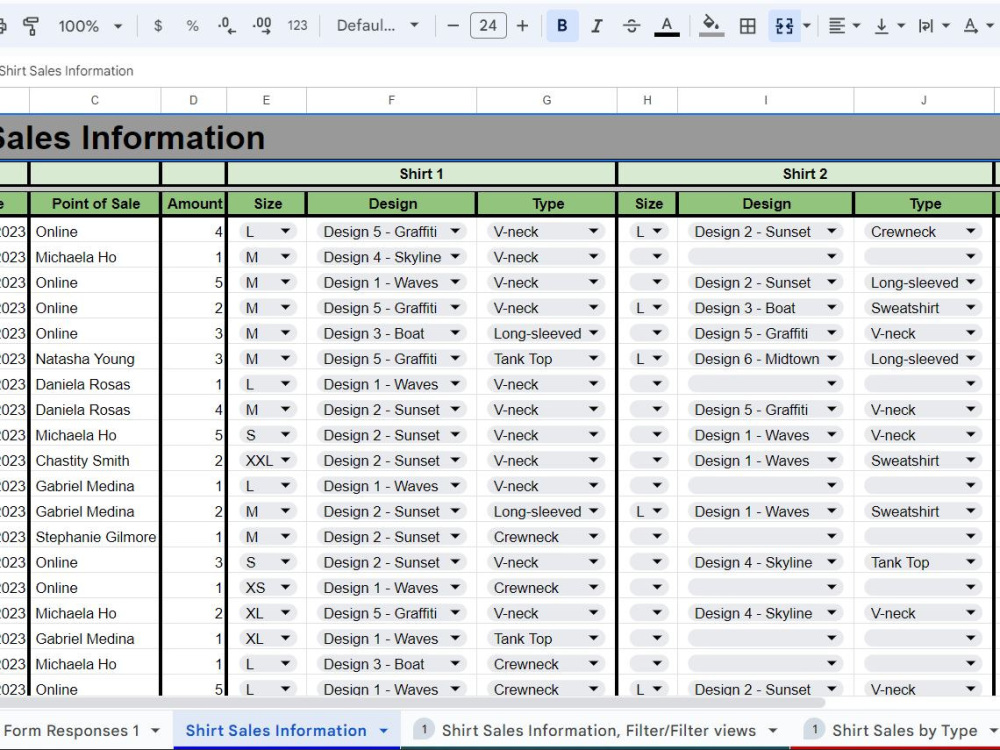The image size is (1000, 750).
Task: Open the zoom 100% dropdown
Action: tap(90, 26)
